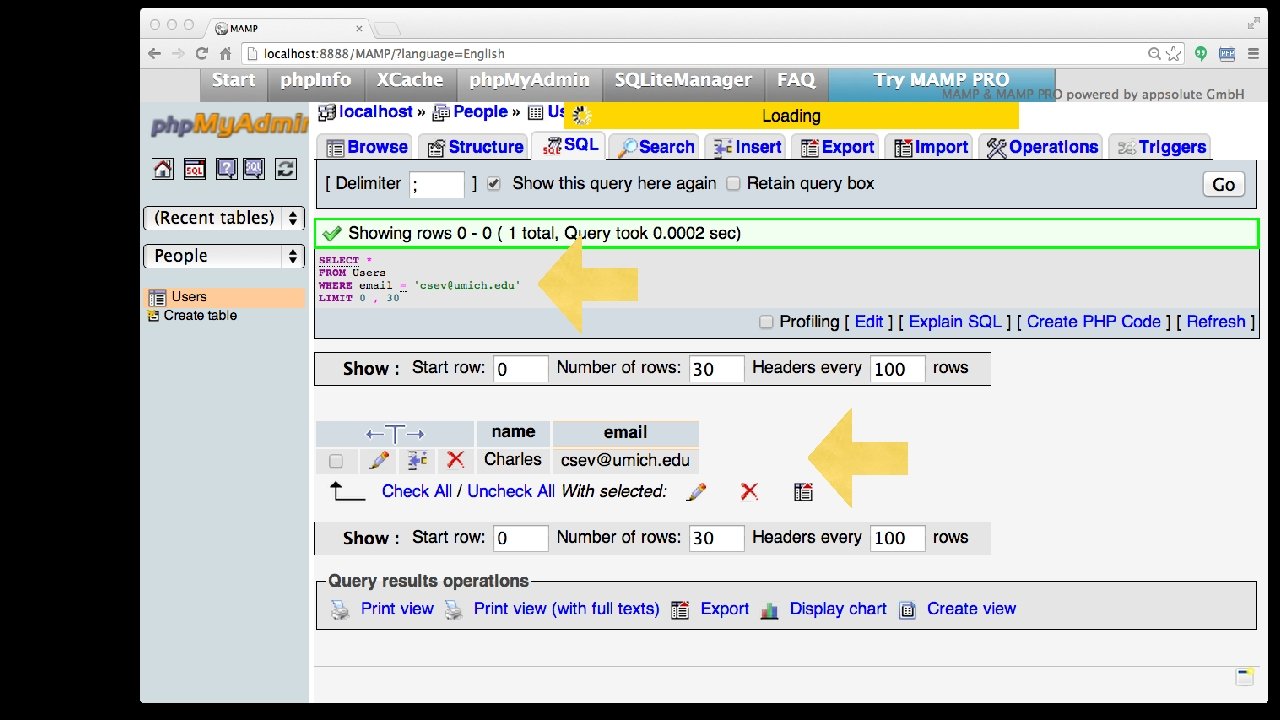Click the Export icon in query results operations
The width and height of the screenshot is (1280, 720).
(x=681, y=609)
